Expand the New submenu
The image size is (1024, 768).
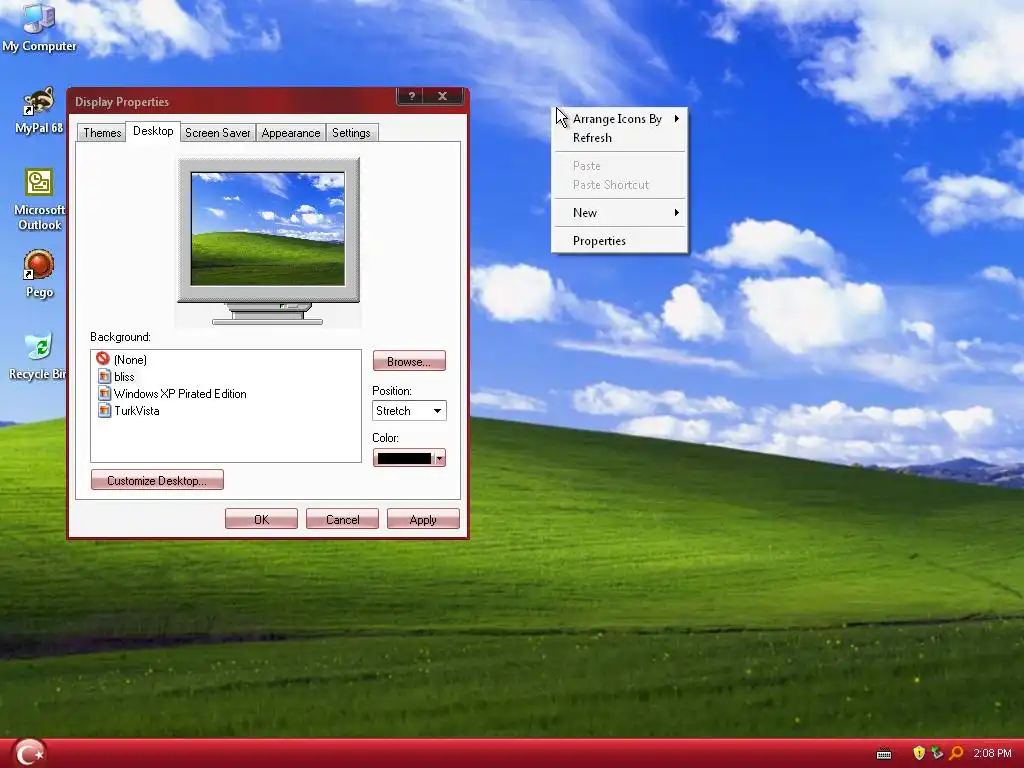pyautogui.click(x=619, y=212)
